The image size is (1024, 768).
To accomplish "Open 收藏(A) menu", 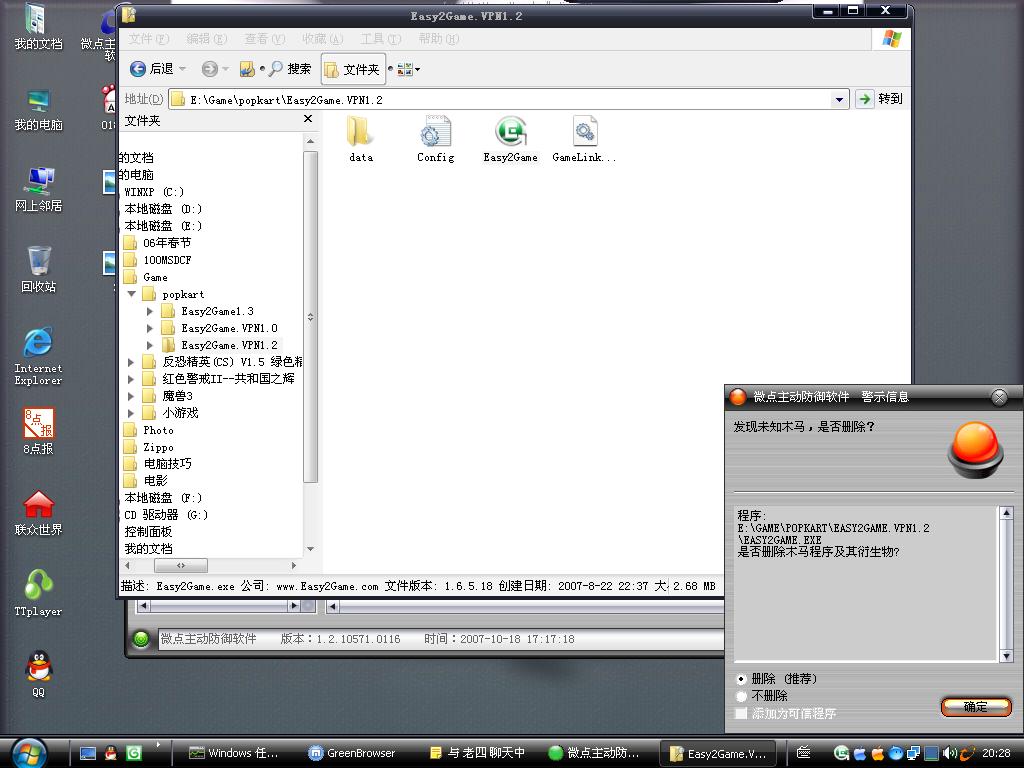I will coord(323,39).
